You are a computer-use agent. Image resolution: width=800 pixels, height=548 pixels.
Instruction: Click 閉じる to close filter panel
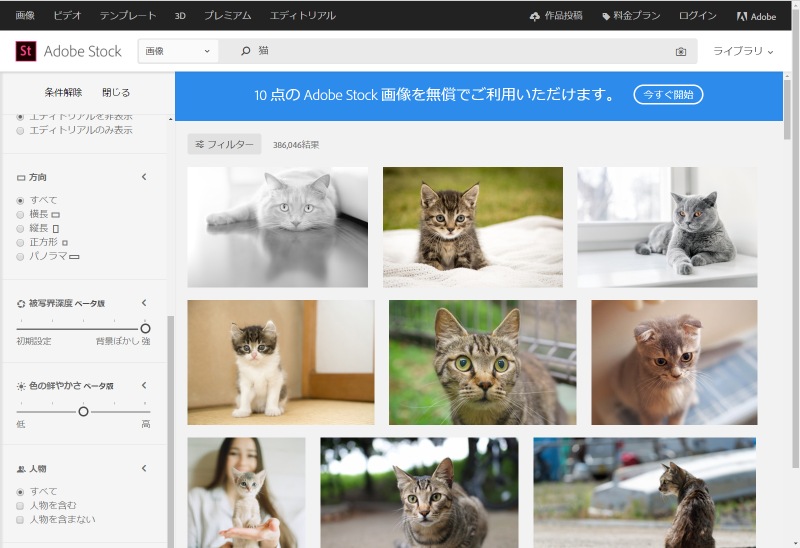(116, 93)
